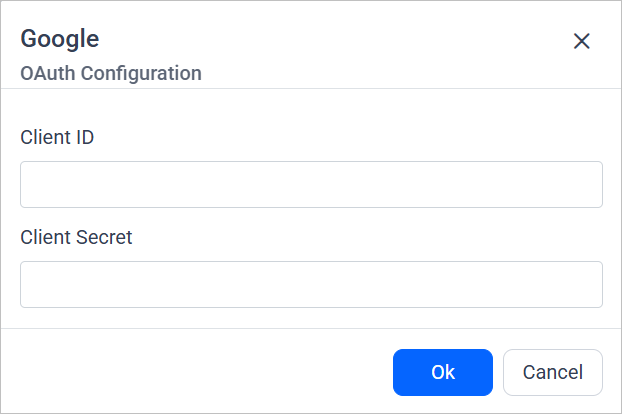Abort the OAuth setup via Cancel
This screenshot has width=622, height=414.
pos(552,372)
